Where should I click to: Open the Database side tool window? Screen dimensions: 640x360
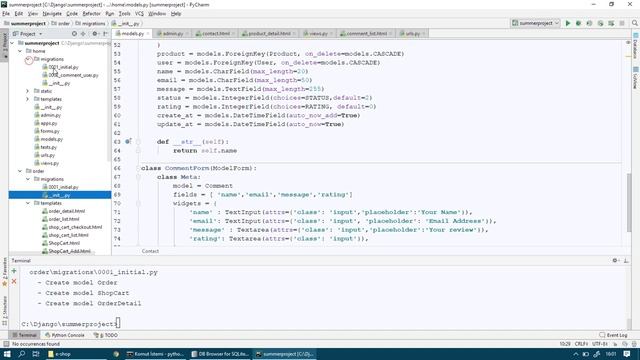[636, 46]
